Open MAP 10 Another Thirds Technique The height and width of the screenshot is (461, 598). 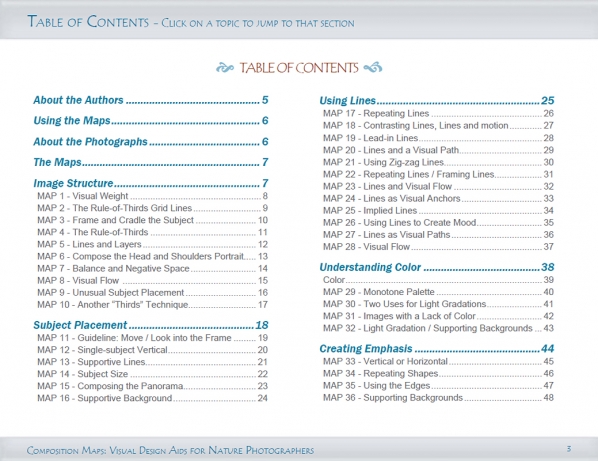[152, 305]
